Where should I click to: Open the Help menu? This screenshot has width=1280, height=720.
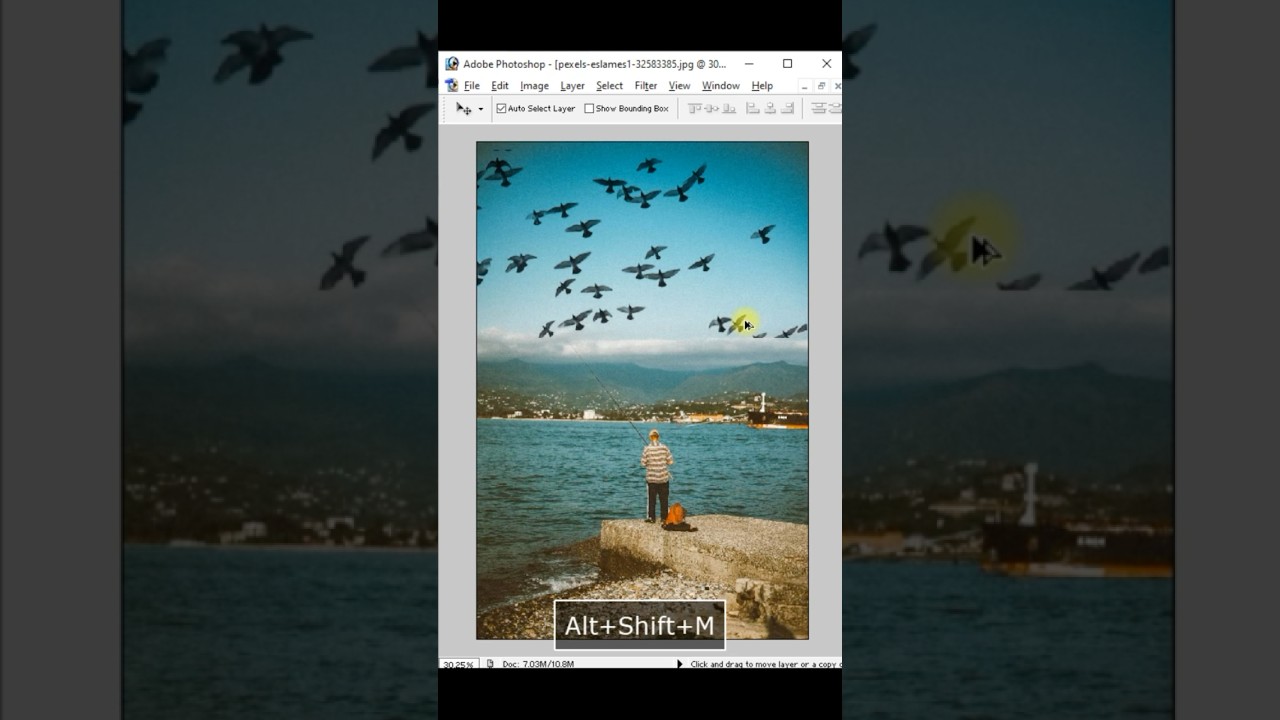tap(762, 86)
